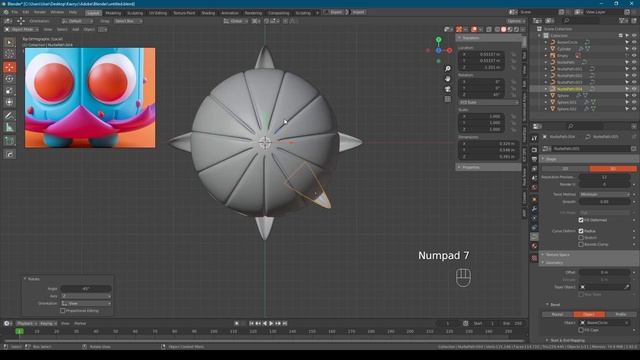This screenshot has width=640, height=360.
Task: Switch orthographic/perspective grid icon
Action: tap(448, 99)
